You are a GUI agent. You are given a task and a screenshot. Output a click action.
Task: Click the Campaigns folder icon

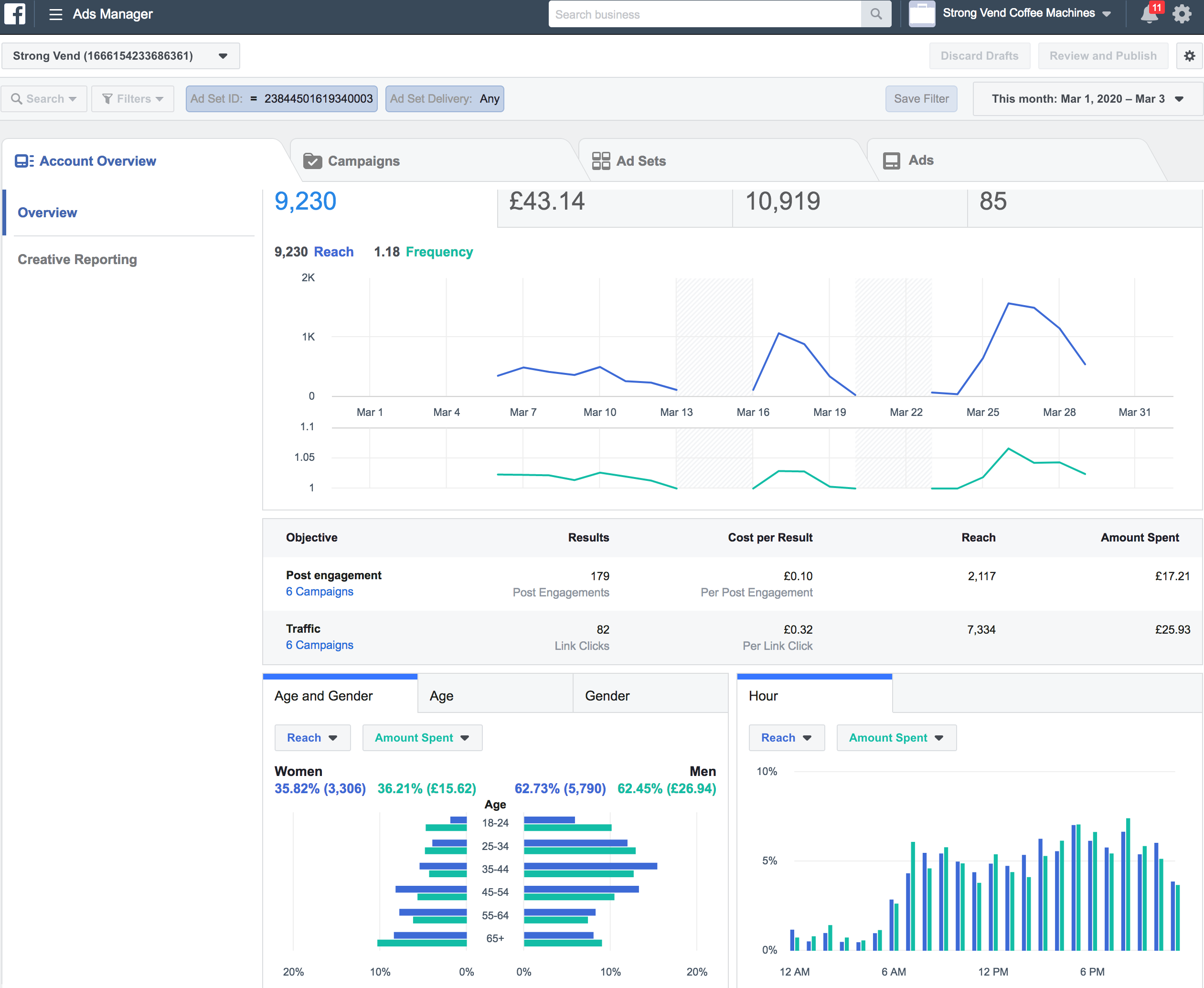pos(312,161)
